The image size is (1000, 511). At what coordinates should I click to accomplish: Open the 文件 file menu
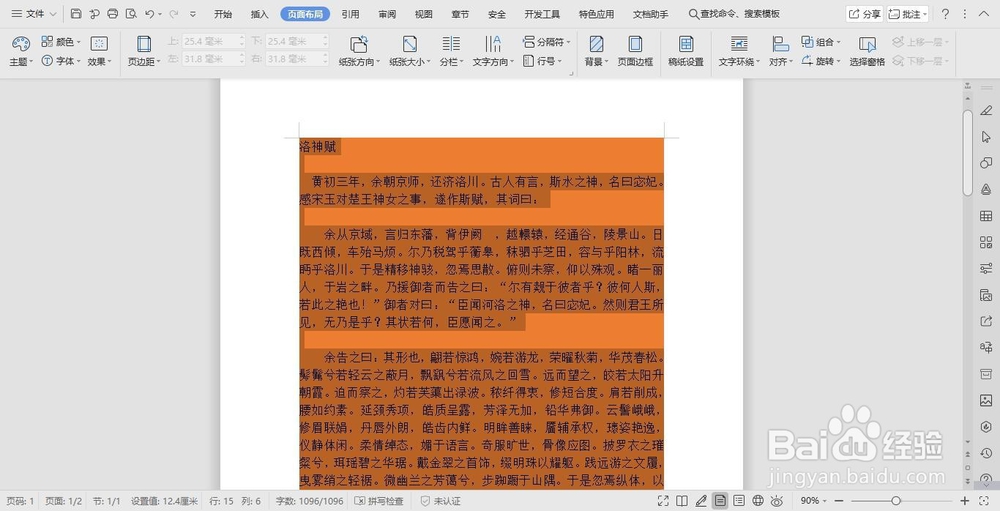point(34,13)
